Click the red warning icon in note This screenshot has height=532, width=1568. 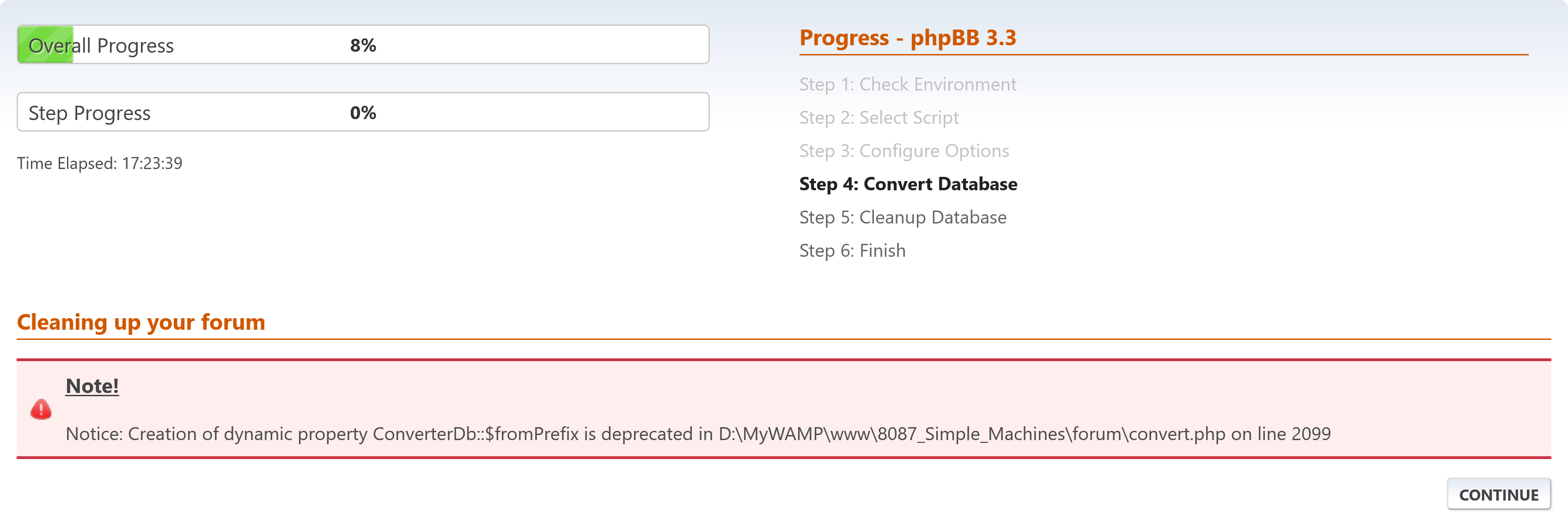(x=41, y=409)
